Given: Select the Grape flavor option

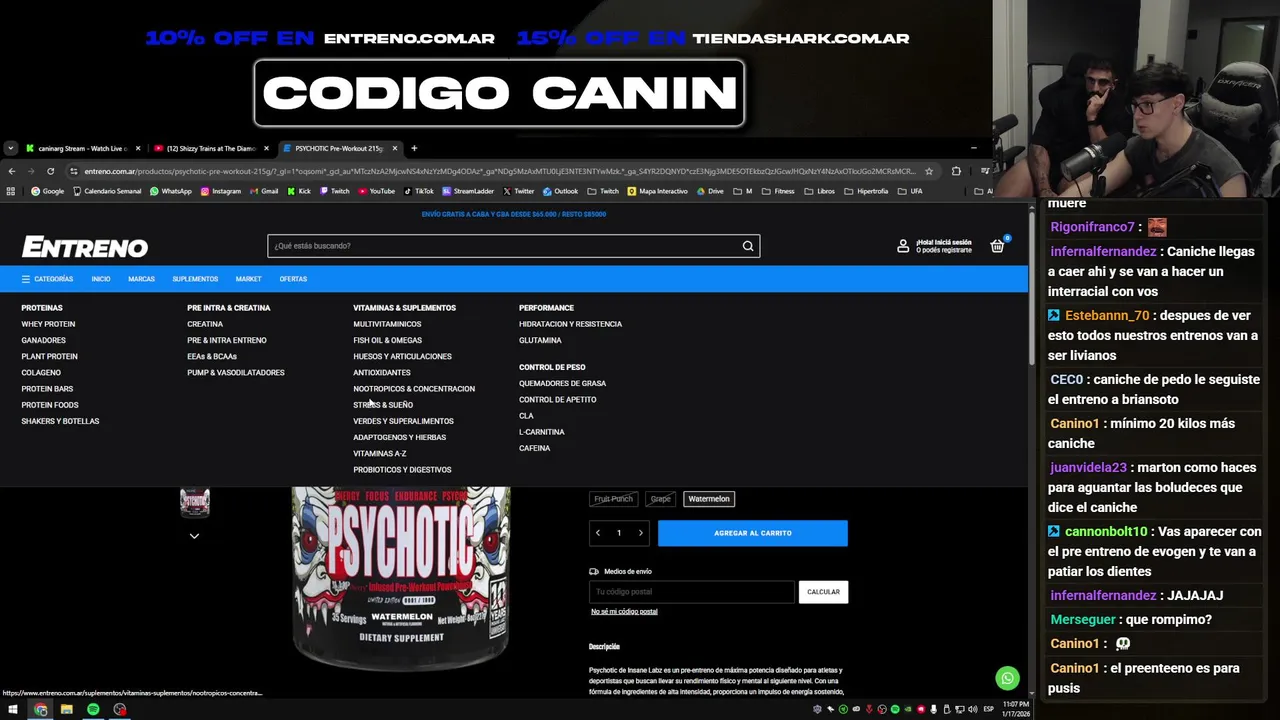Looking at the screenshot, I should pos(660,498).
